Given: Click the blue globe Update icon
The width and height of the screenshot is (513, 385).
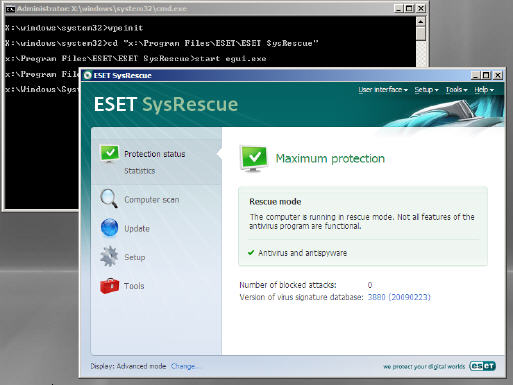Looking at the screenshot, I should pyautogui.click(x=109, y=228).
